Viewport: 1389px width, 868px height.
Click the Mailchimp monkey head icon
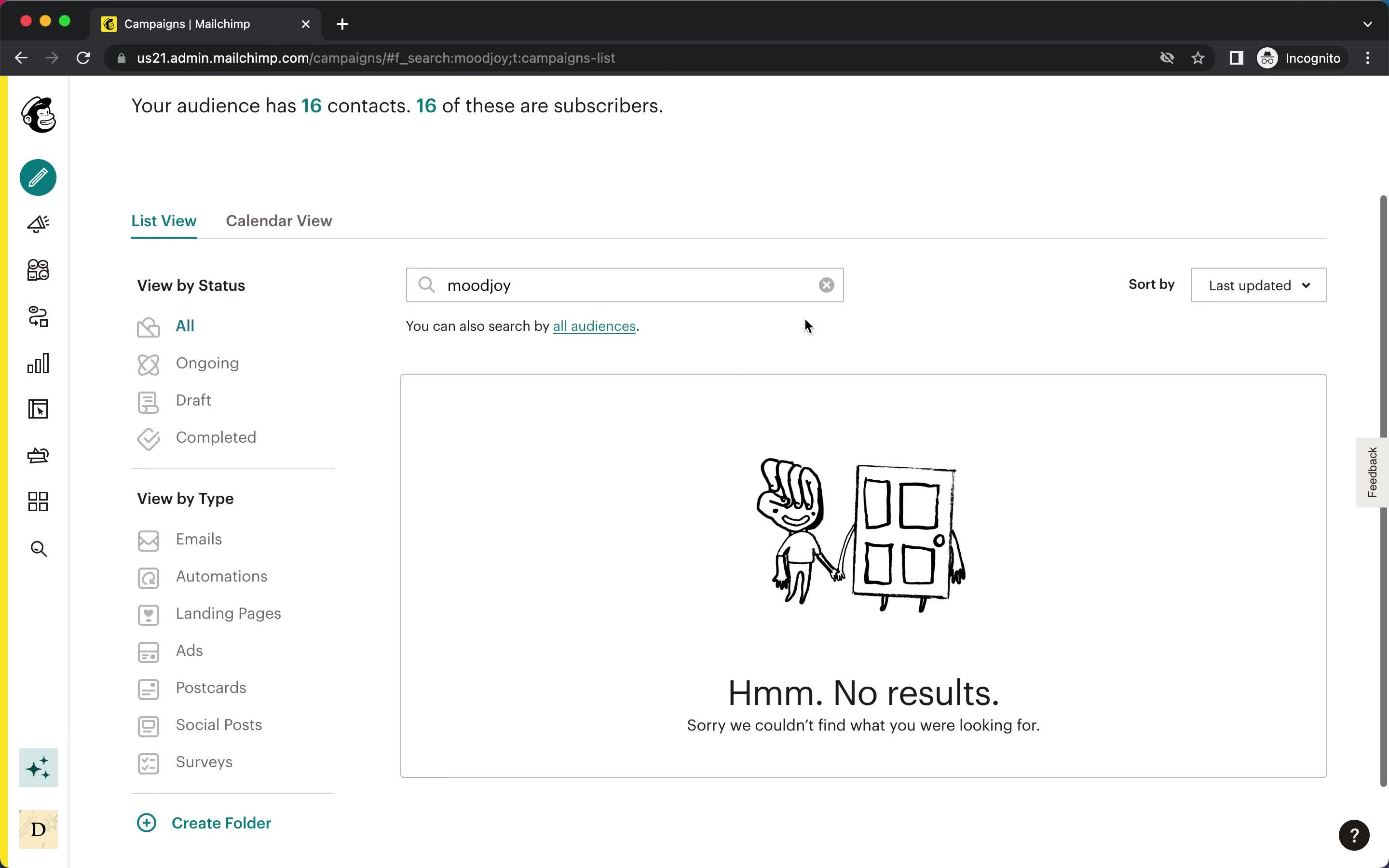[38, 115]
